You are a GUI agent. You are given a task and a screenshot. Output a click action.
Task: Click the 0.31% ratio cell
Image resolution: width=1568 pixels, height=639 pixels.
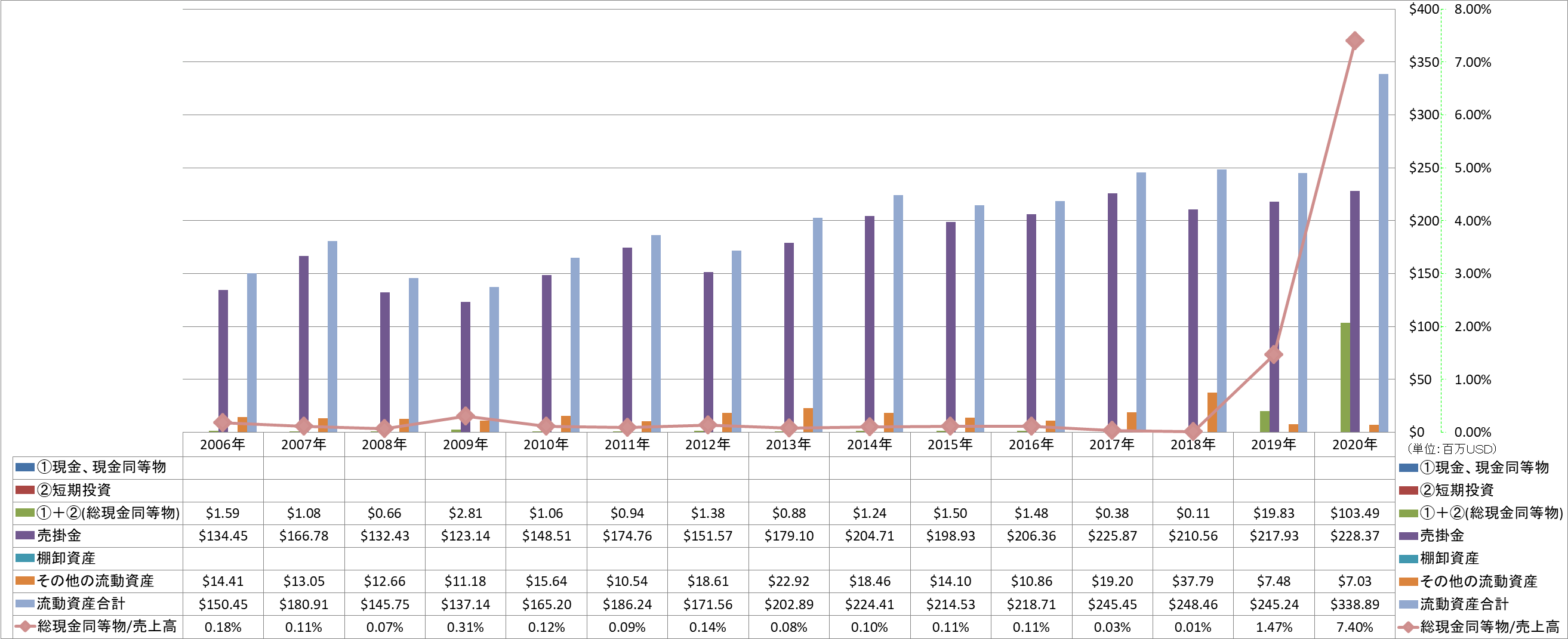[x=465, y=627]
